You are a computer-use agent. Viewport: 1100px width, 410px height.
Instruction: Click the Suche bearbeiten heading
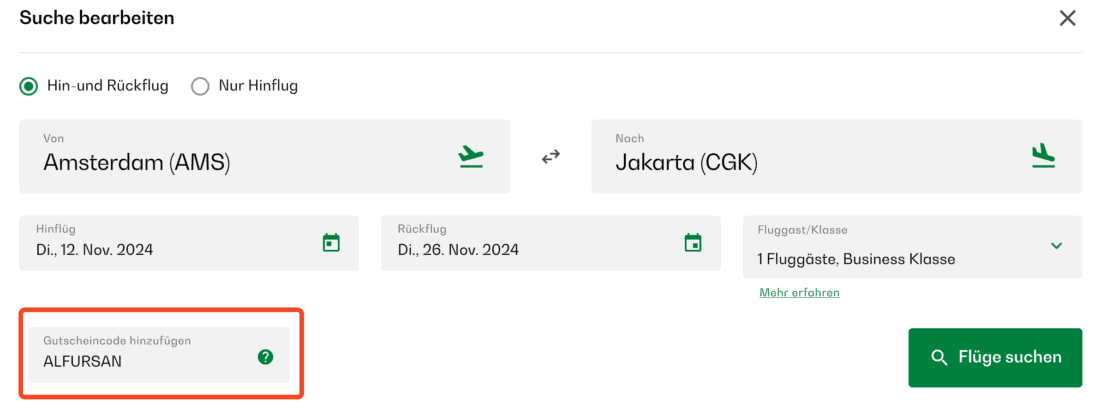tap(97, 18)
